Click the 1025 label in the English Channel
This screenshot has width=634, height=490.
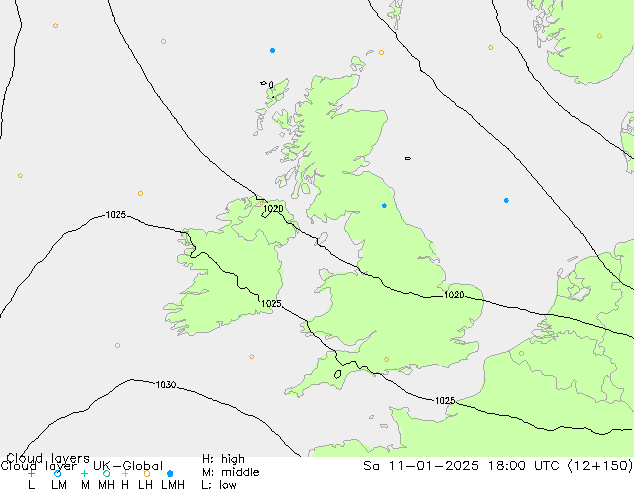click(x=445, y=400)
